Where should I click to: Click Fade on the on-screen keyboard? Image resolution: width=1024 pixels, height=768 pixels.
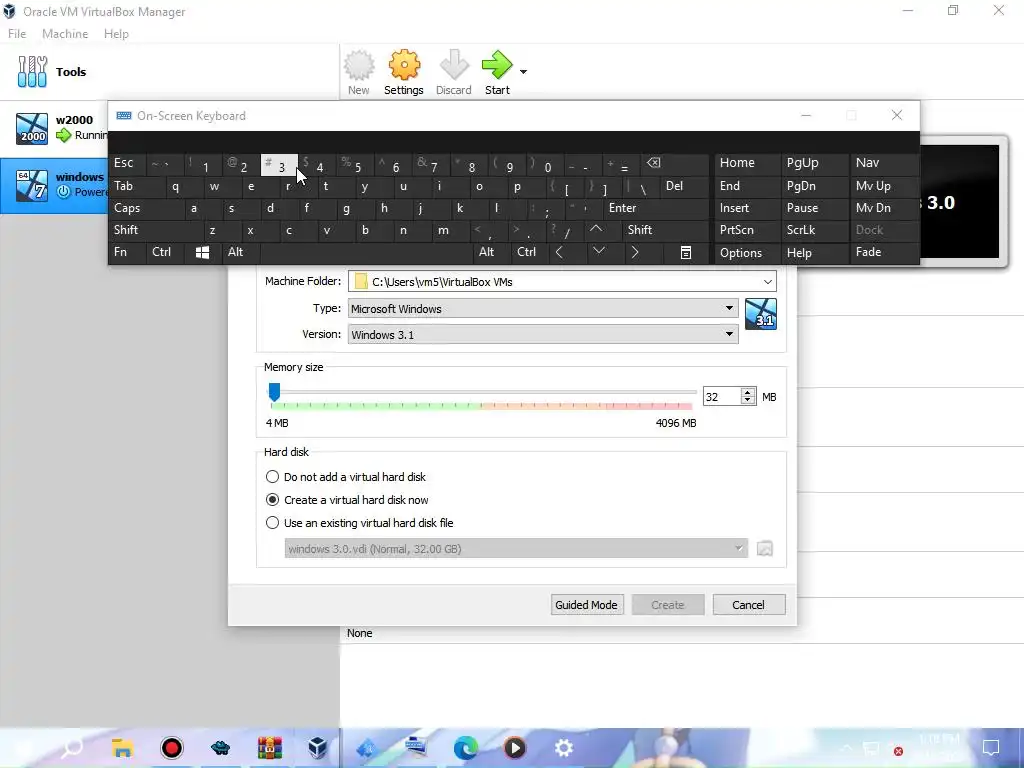coord(884,252)
